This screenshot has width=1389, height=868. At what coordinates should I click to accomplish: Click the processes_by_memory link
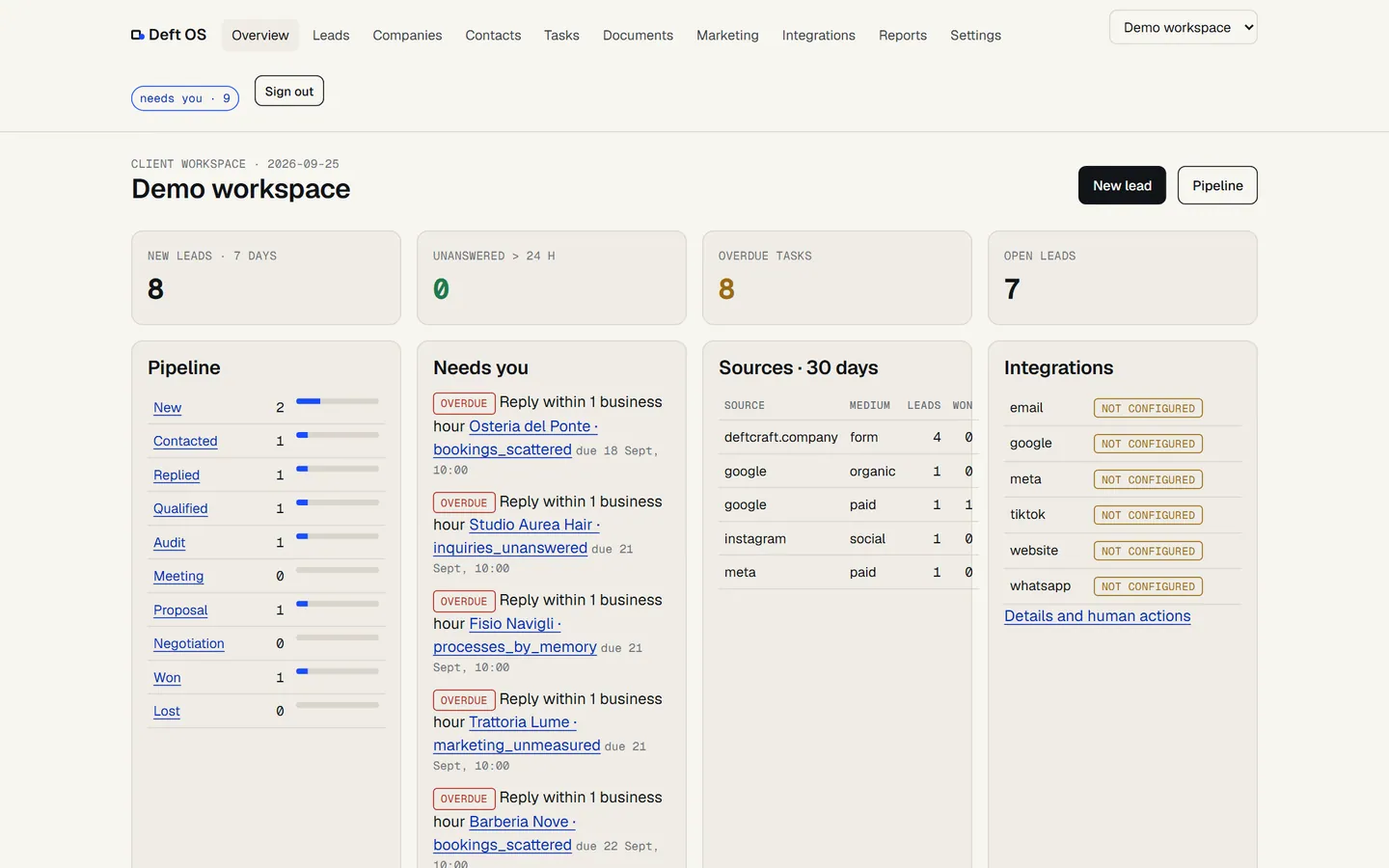(x=515, y=646)
